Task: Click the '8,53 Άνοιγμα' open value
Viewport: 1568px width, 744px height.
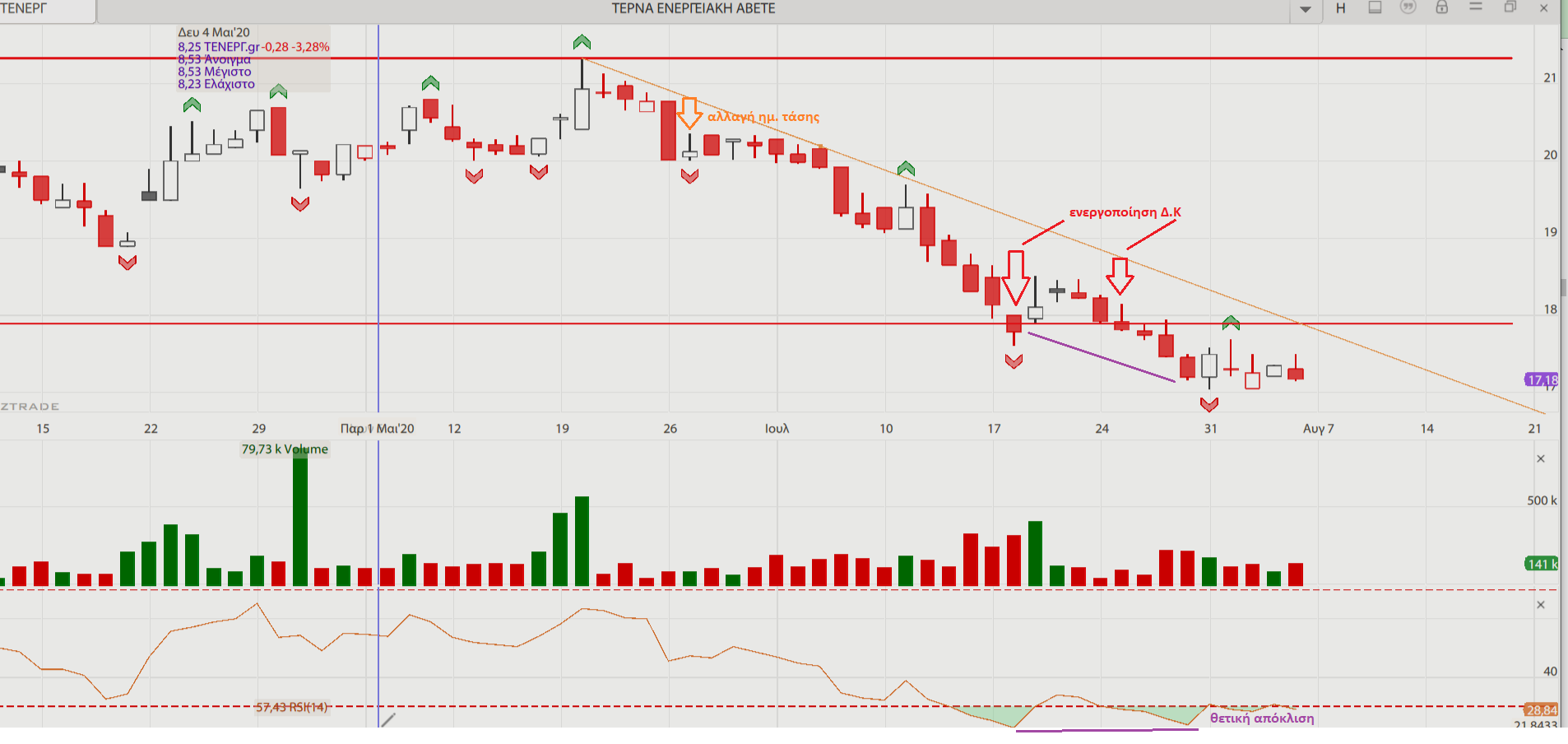Action: [x=214, y=59]
